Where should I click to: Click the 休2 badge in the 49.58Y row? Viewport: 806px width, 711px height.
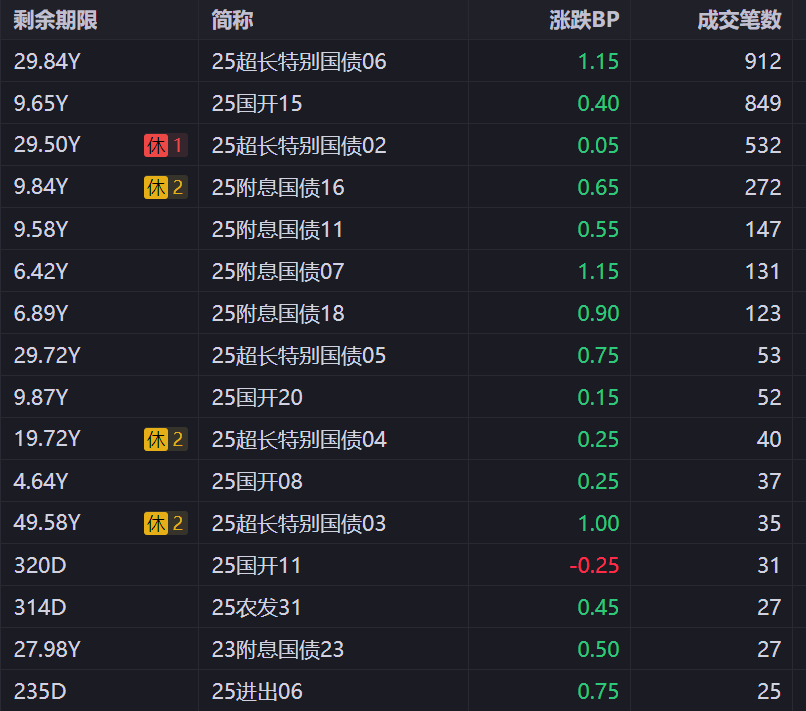(x=165, y=523)
